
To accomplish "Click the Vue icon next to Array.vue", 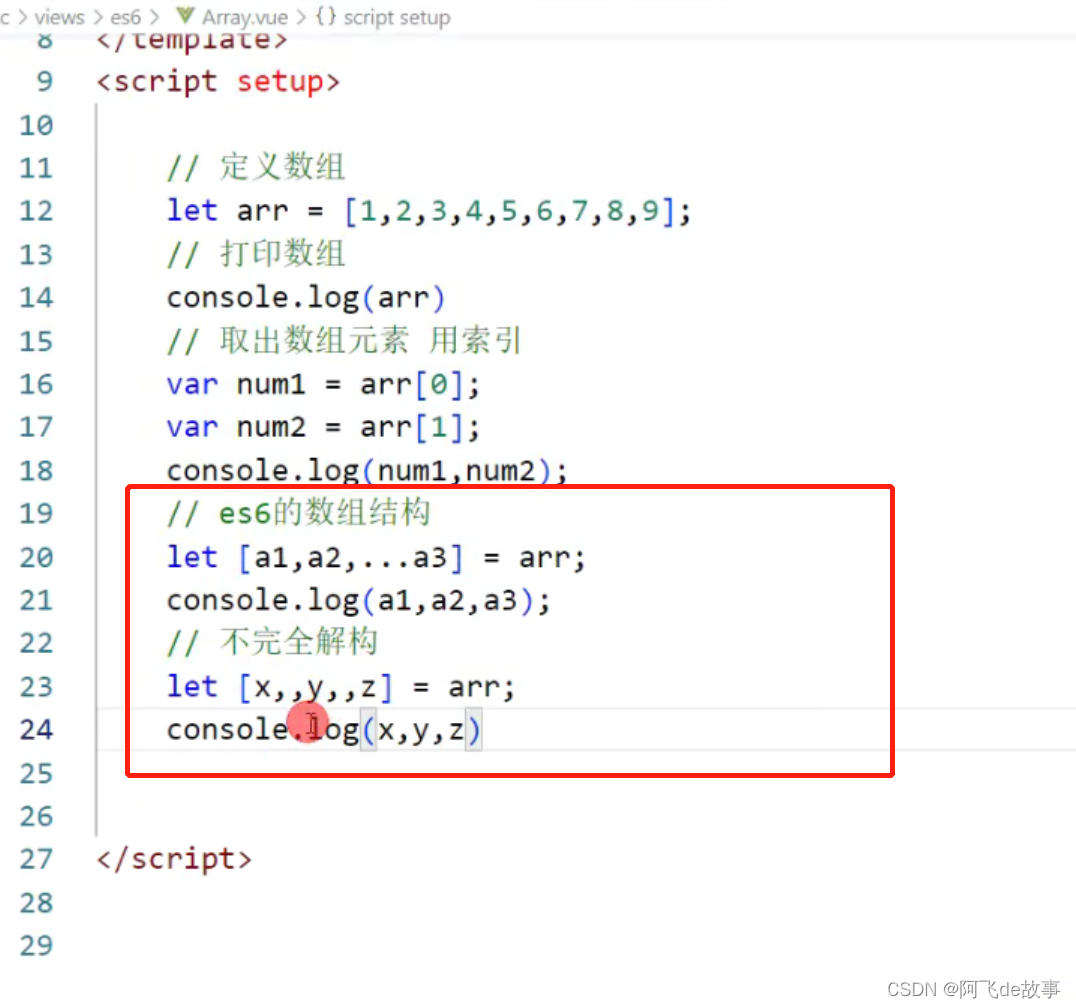I will point(185,15).
